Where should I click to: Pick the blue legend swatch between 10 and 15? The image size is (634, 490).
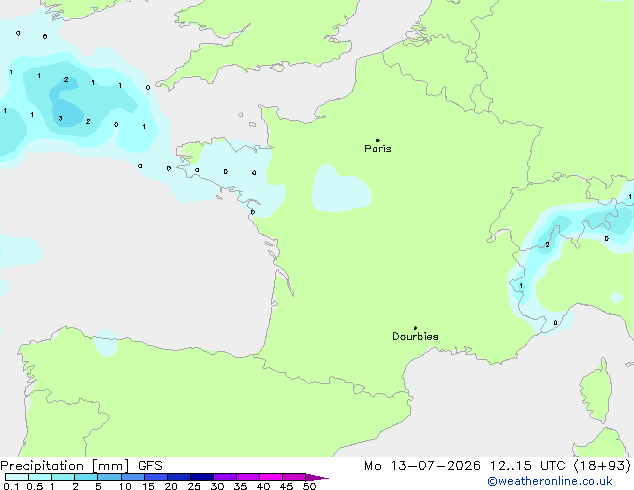(x=133, y=477)
